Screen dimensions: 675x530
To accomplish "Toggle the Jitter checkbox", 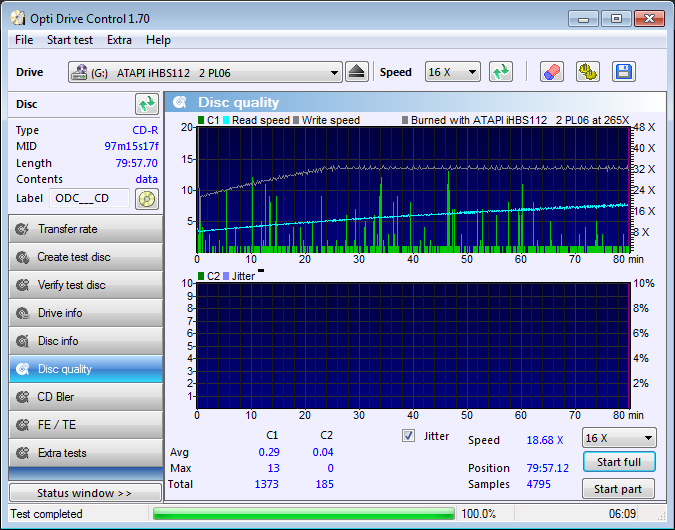I will [408, 436].
